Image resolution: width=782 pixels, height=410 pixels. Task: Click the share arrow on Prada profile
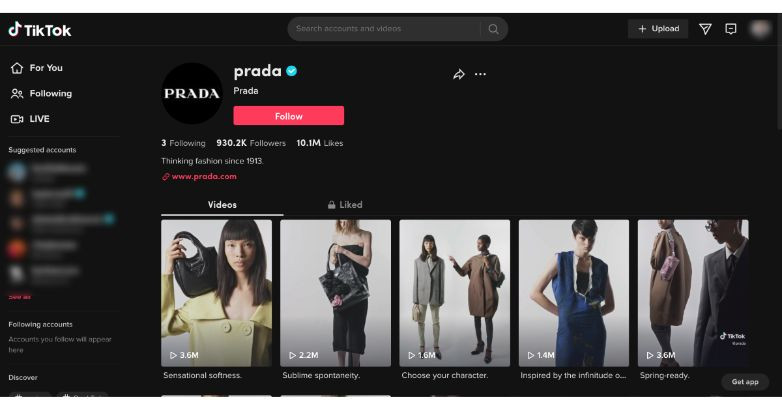tap(459, 74)
